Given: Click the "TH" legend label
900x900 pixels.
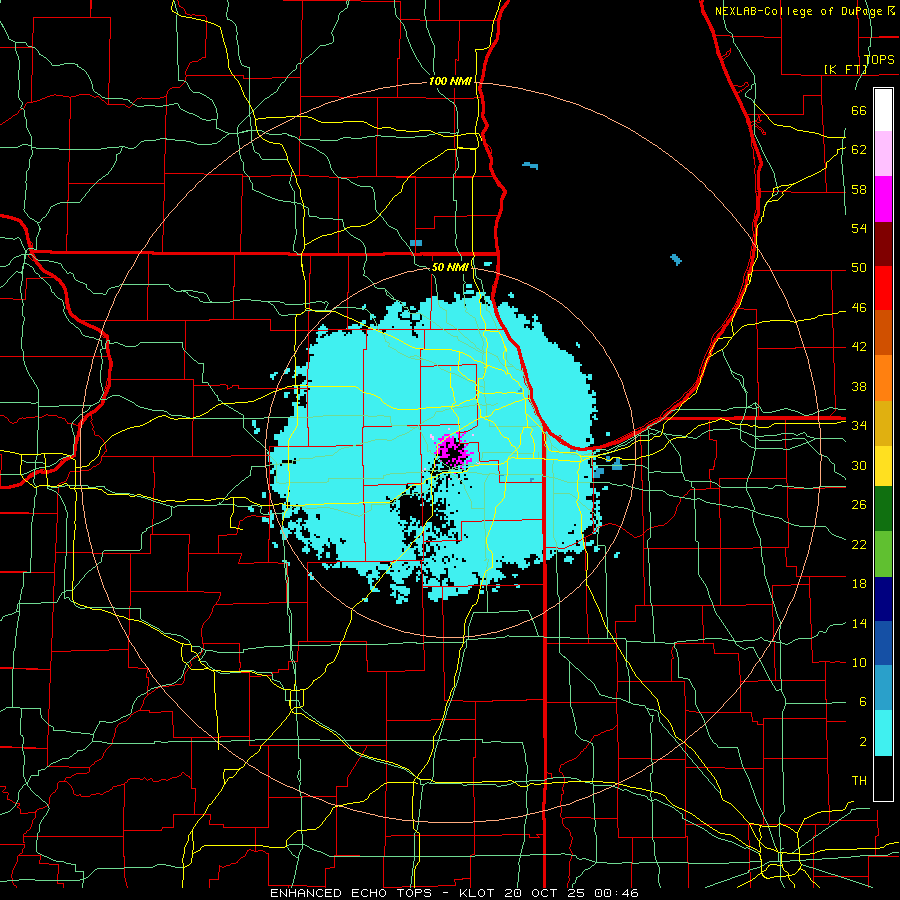Looking at the screenshot, I should coord(859,780).
